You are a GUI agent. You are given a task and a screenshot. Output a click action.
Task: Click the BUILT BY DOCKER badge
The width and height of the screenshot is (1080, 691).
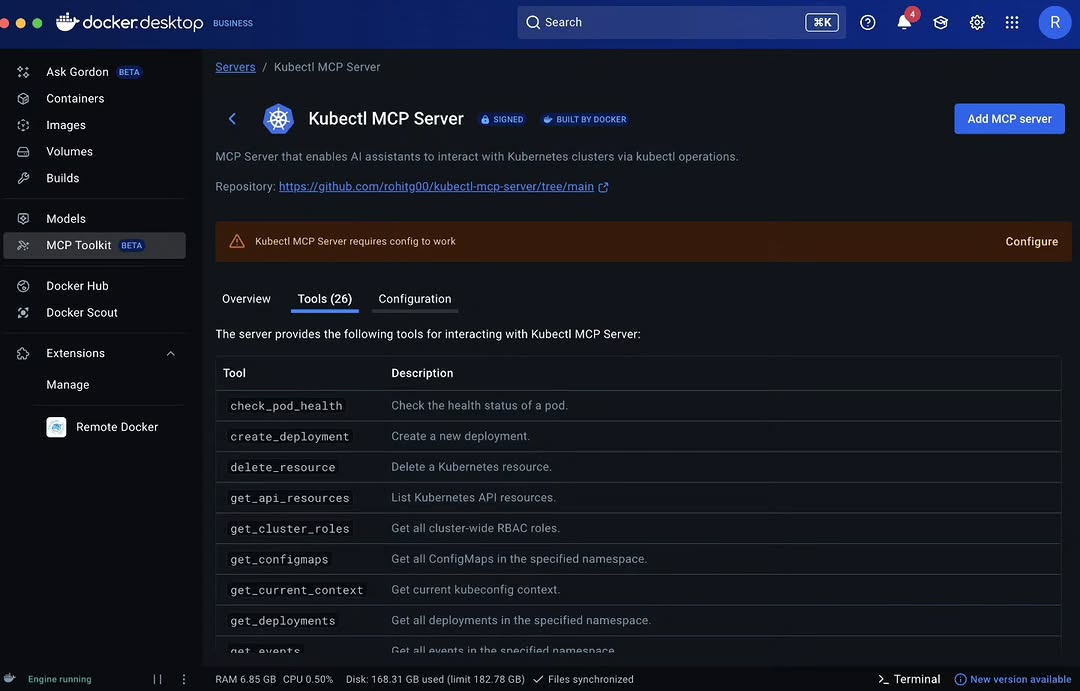[585, 119]
